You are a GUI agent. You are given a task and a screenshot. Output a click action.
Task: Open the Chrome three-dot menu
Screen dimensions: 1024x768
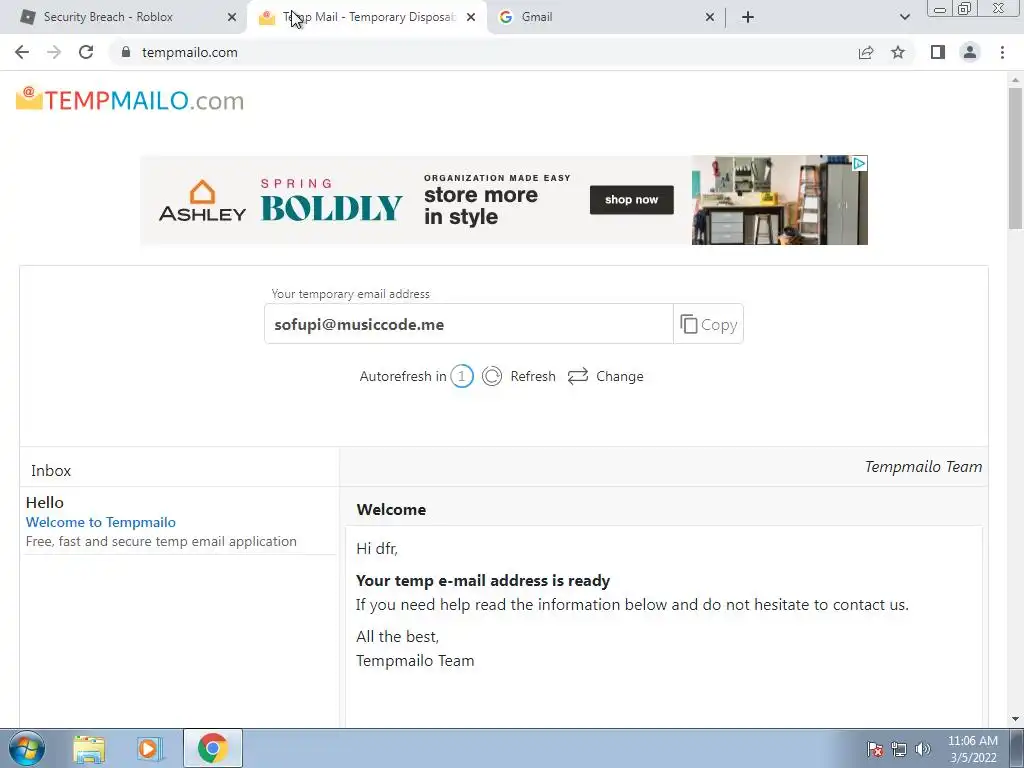coord(1002,52)
